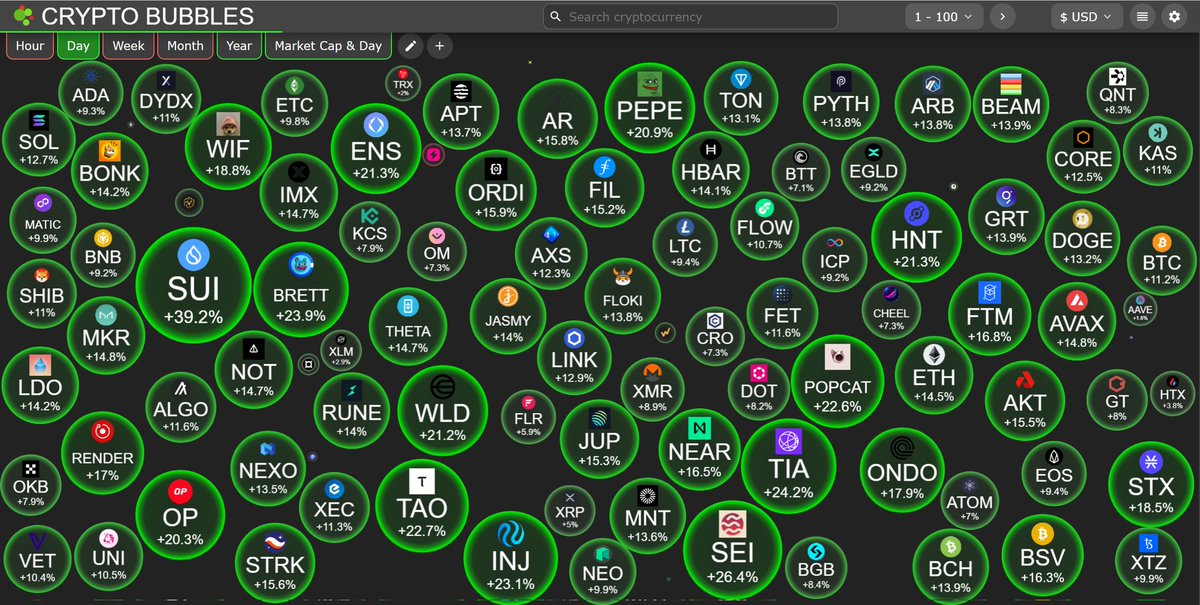1200x605 pixels.
Task: Add a new chart with plus icon
Action: (439, 46)
